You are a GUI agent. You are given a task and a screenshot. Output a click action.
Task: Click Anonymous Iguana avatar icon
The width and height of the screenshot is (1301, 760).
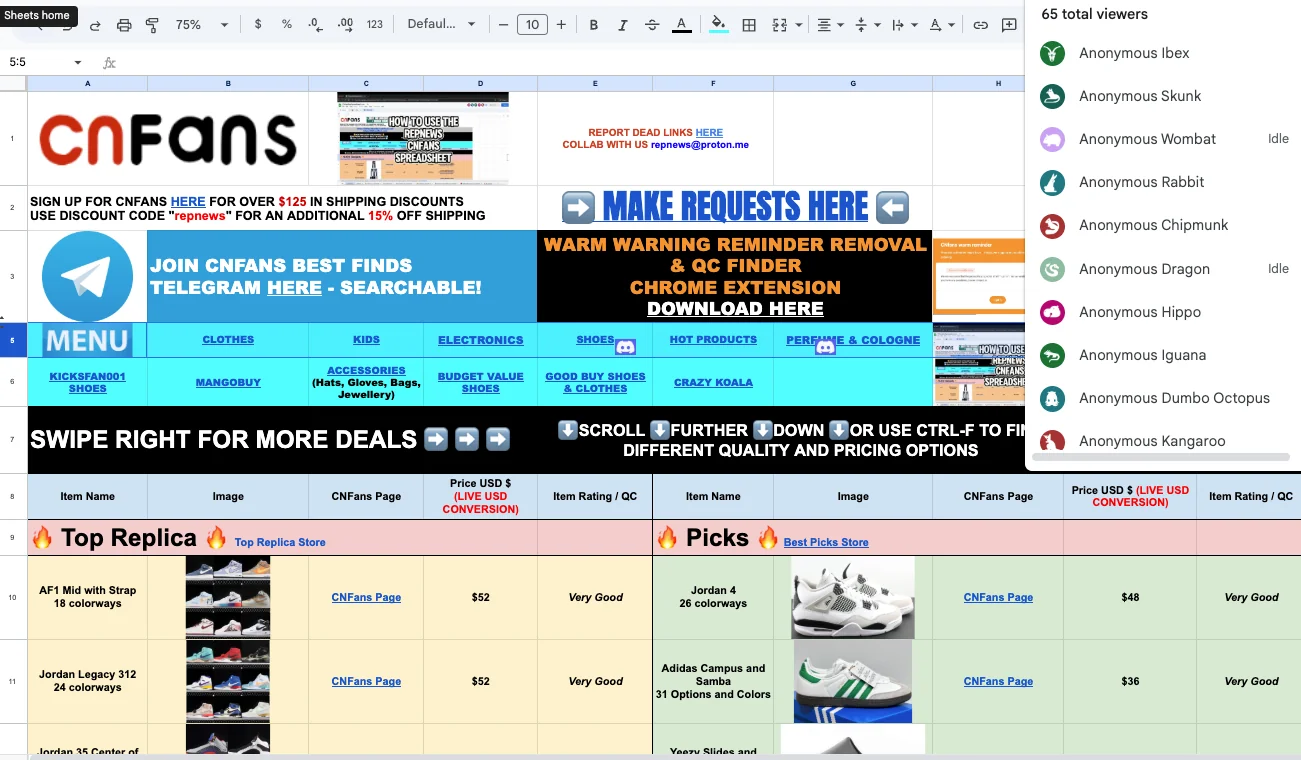[x=1052, y=355]
